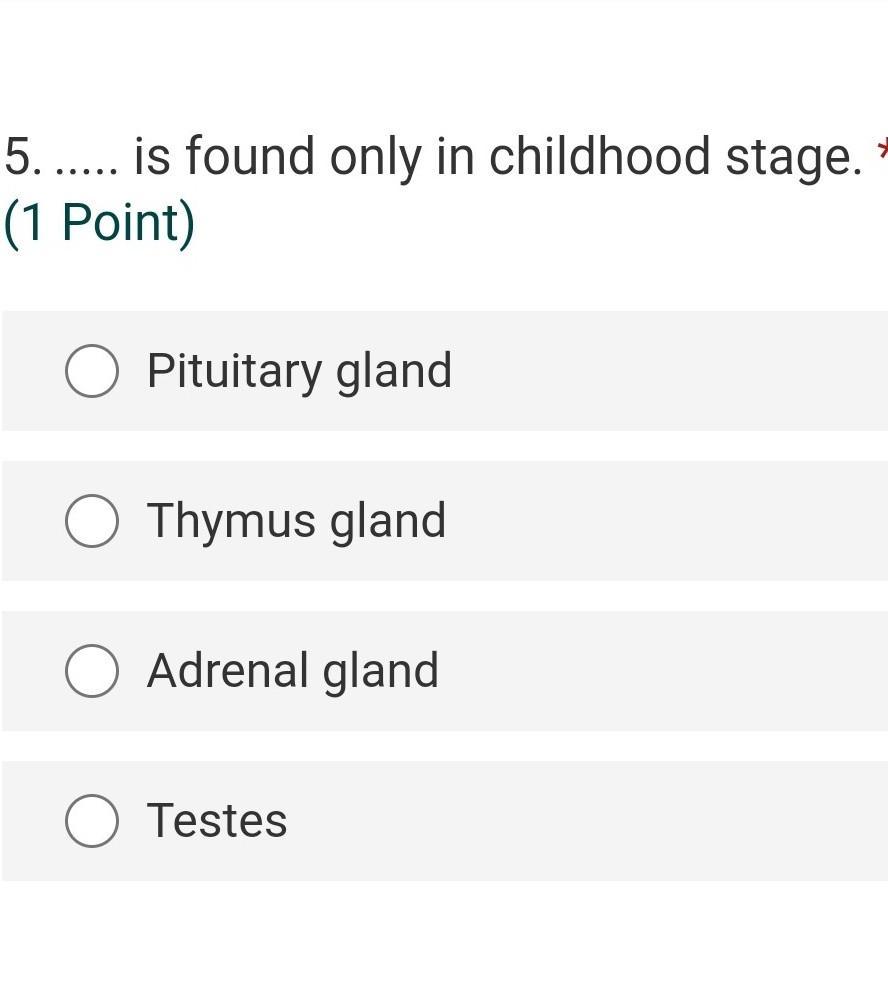Select the Pituitary gland radio button
This screenshot has width=888, height=1007.
(92, 371)
